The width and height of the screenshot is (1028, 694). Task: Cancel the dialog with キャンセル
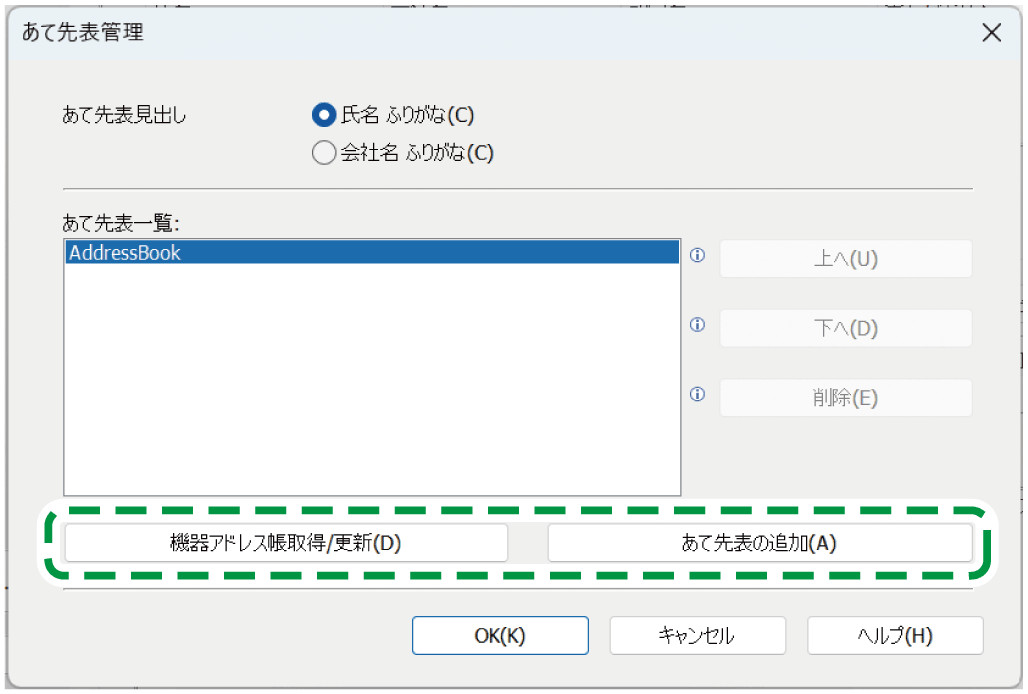click(x=697, y=635)
